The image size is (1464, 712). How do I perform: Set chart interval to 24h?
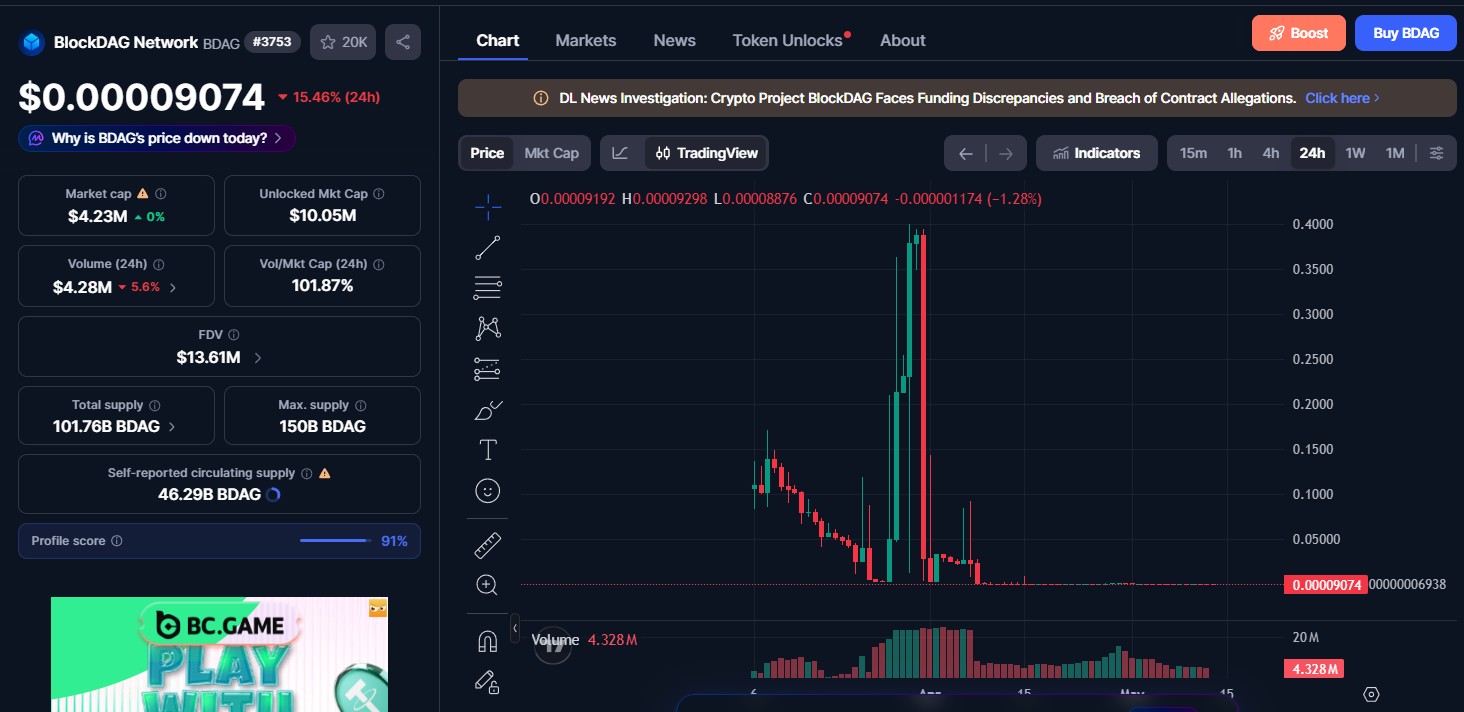coord(1312,153)
